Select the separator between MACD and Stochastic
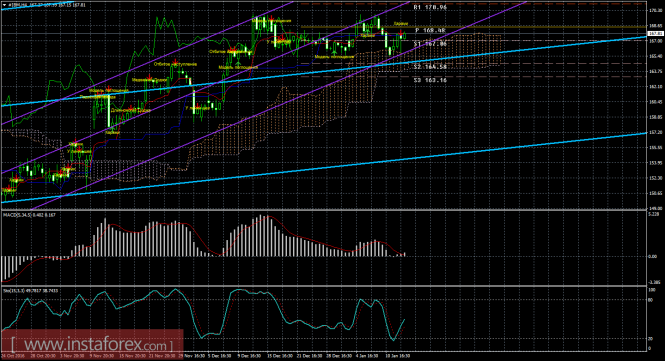The height and width of the screenshot is (361, 665). [324, 286]
